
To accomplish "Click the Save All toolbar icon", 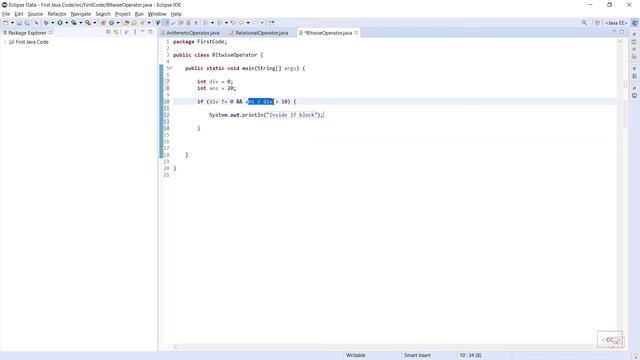I will [27, 23].
